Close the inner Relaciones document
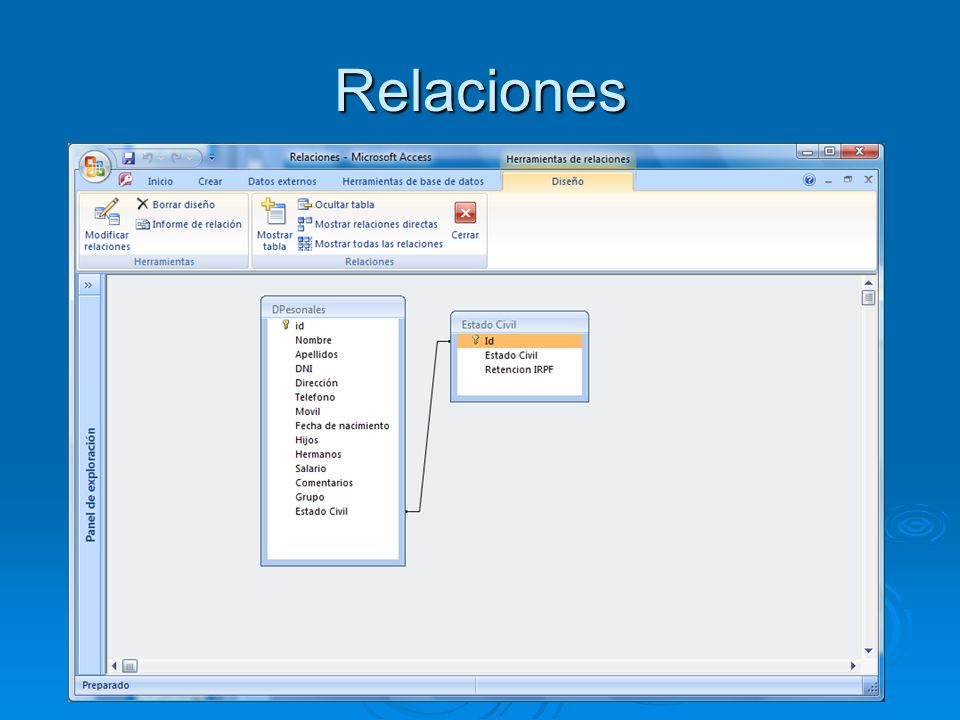 868,179
